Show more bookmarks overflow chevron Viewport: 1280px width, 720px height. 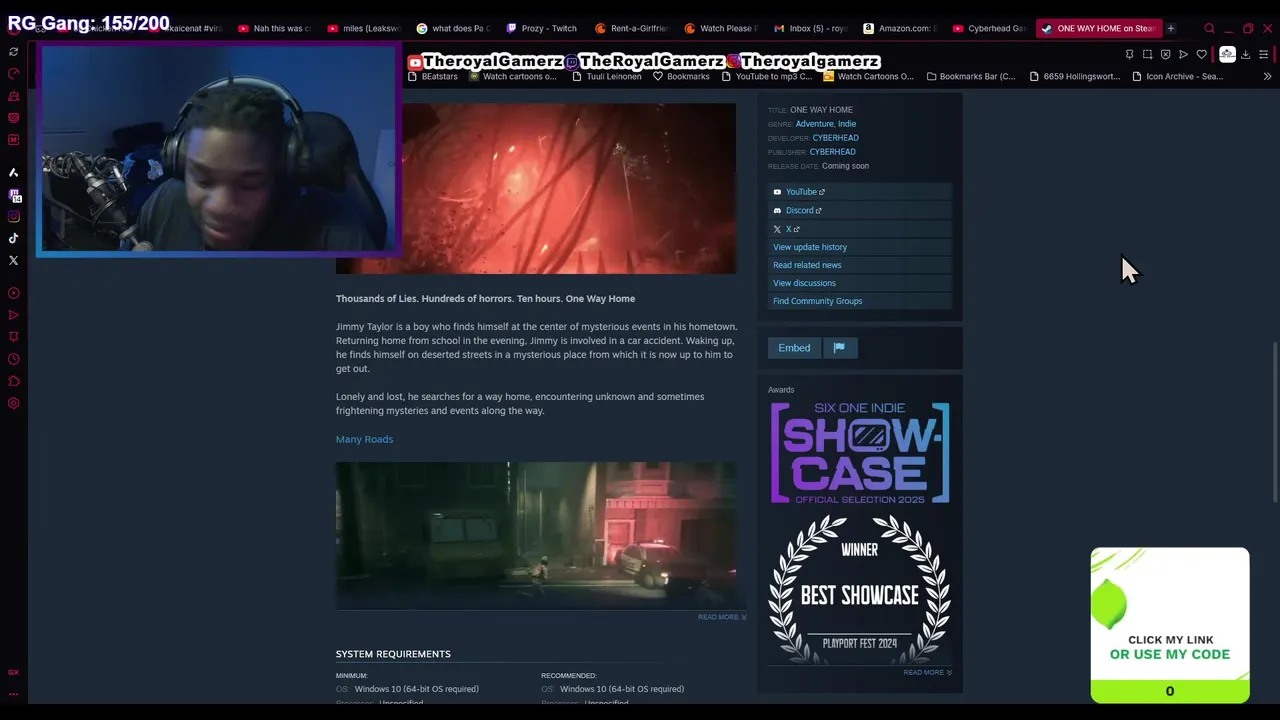point(1267,76)
